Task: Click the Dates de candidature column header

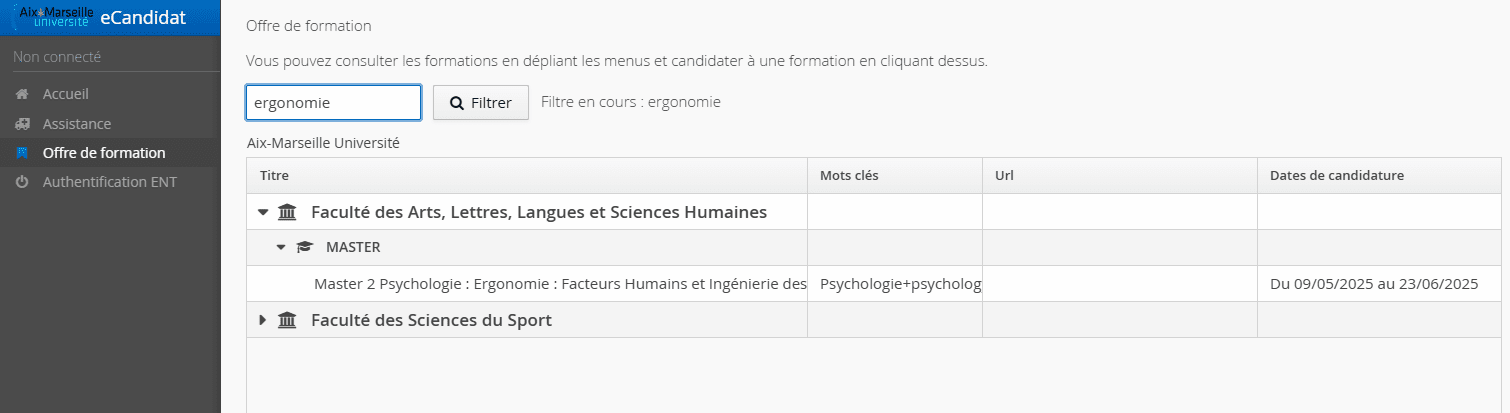Action: click(x=1336, y=175)
